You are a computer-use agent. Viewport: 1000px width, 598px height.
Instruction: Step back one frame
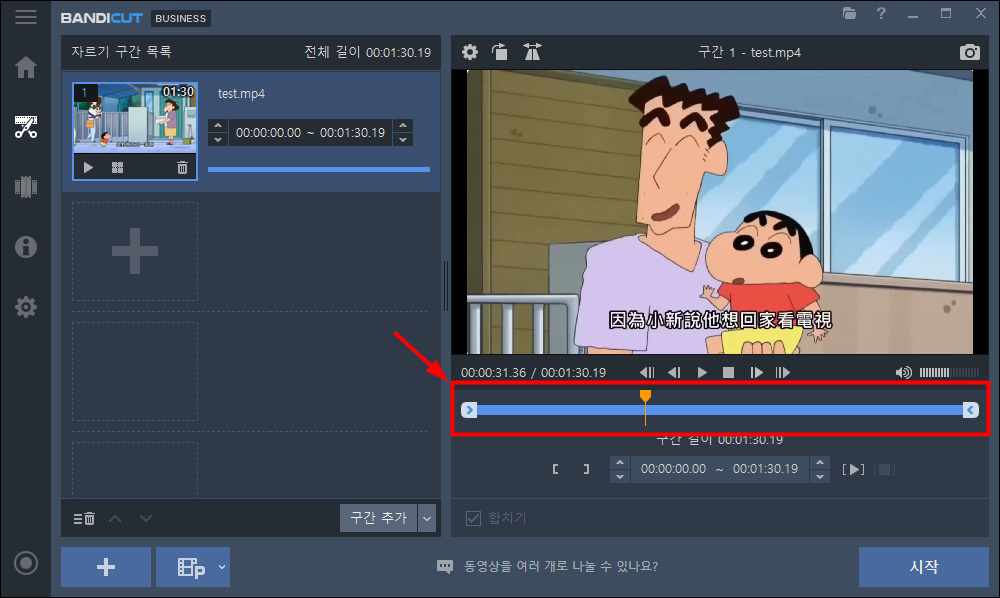pyautogui.click(x=674, y=372)
